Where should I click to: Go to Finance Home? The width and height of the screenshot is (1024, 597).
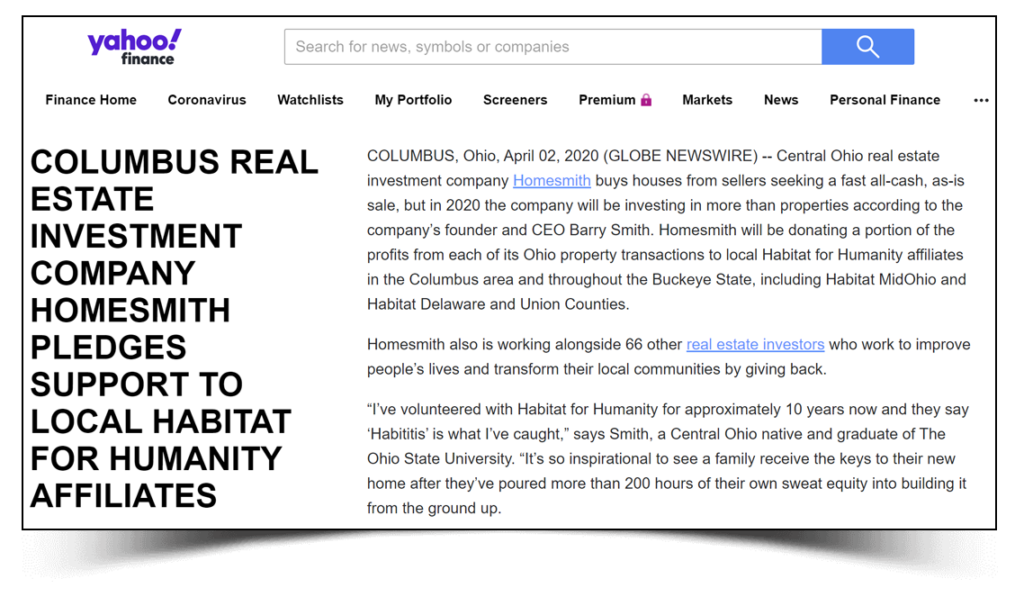point(91,100)
